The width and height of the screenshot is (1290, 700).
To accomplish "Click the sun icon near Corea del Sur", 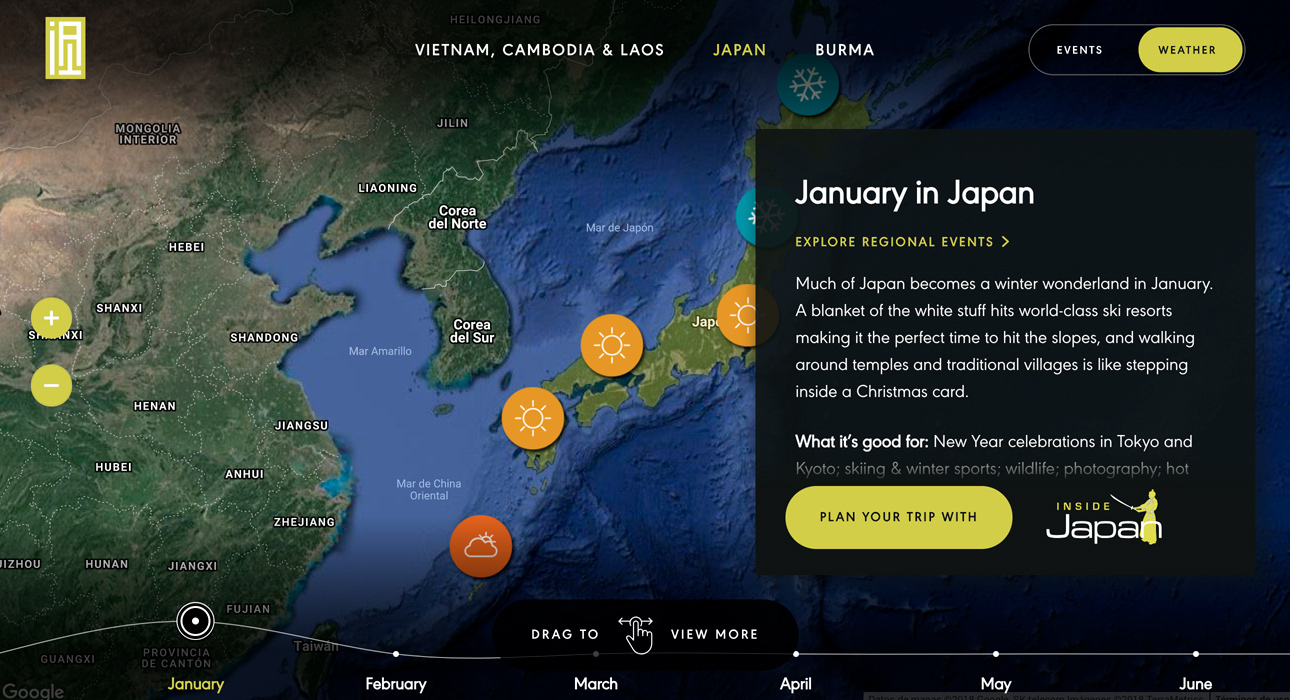I will coord(611,345).
